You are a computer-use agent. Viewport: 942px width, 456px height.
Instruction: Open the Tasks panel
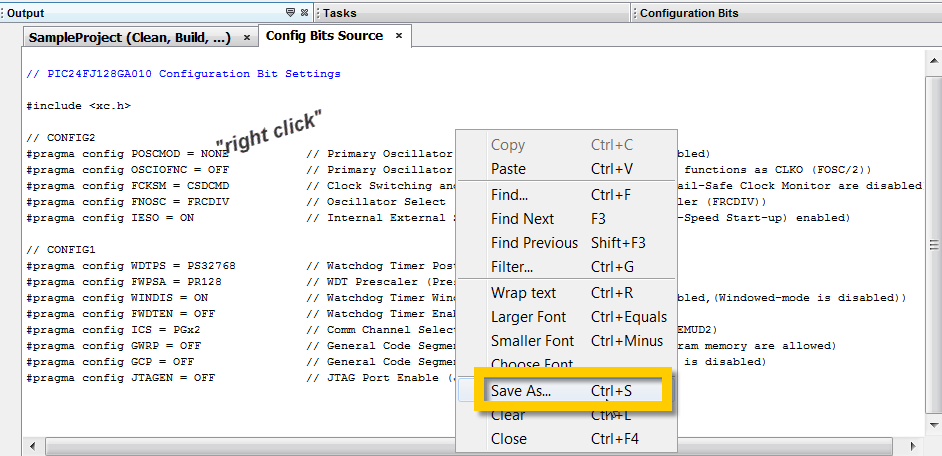coord(339,13)
